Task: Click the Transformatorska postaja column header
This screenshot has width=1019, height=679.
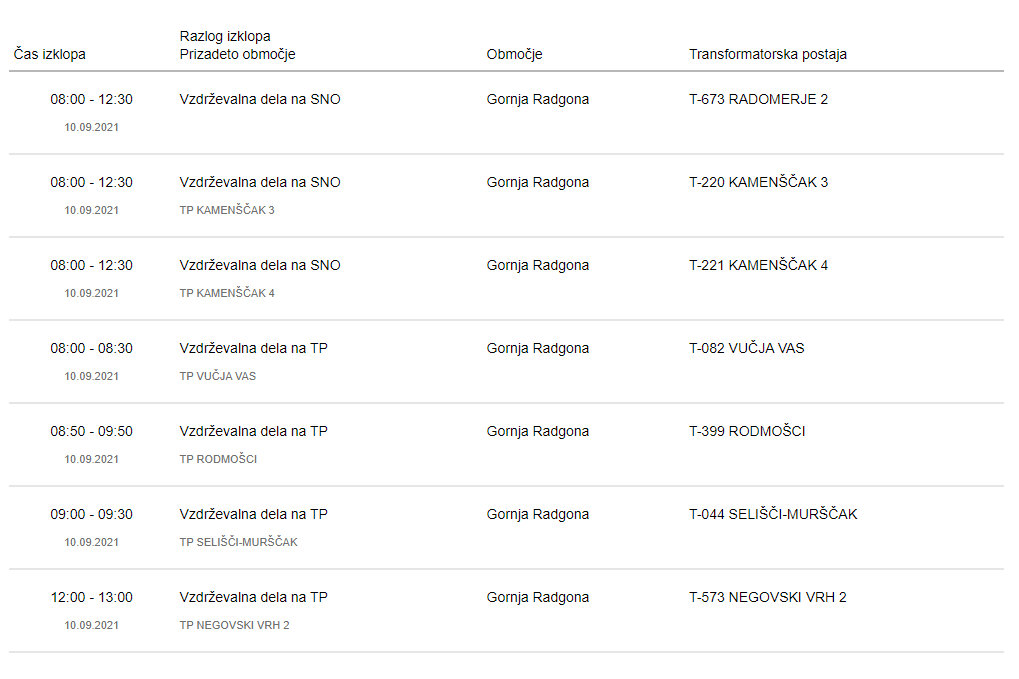Action: [767, 54]
